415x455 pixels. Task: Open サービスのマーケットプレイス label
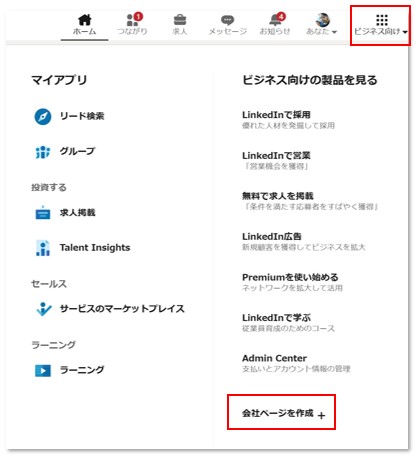pyautogui.click(x=122, y=309)
